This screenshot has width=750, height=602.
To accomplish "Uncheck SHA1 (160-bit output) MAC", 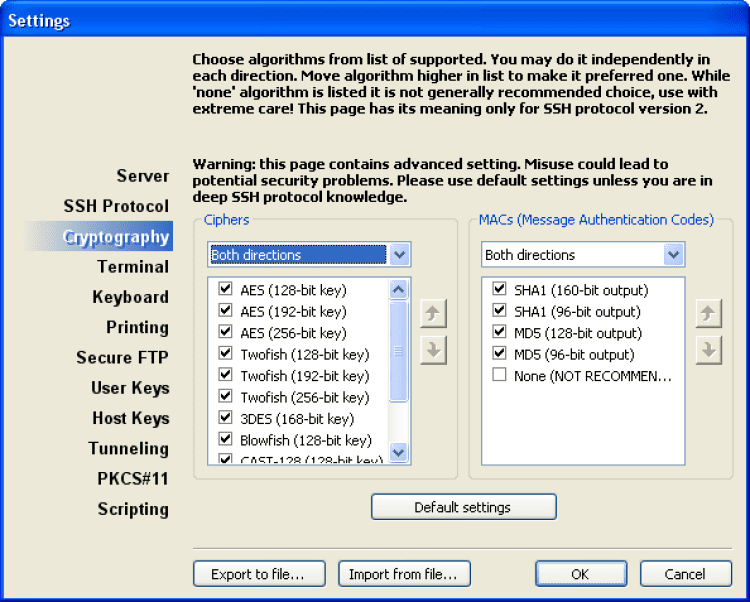I will click(x=499, y=288).
